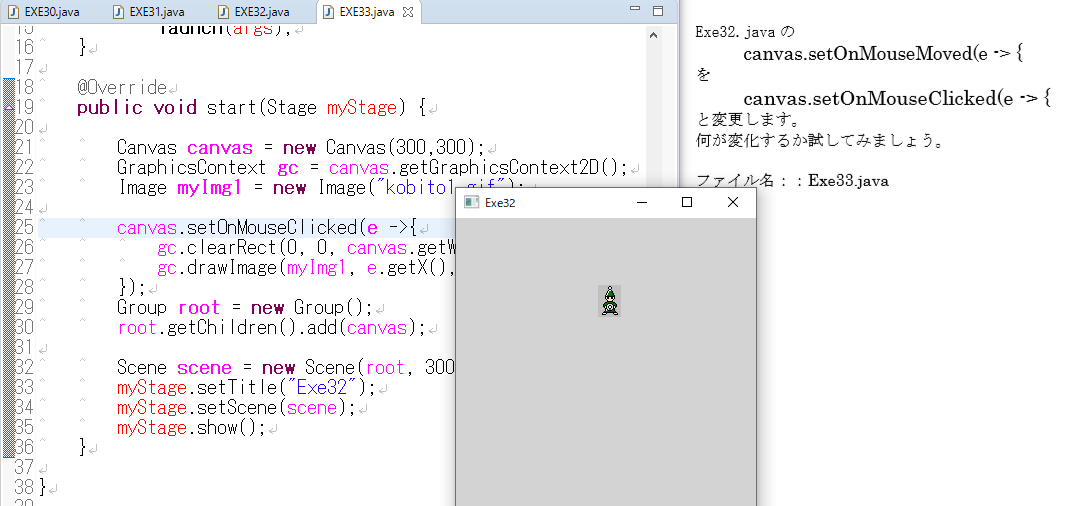Click "gc.clearRect" on line 26
The image size is (1070, 506).
(217, 248)
